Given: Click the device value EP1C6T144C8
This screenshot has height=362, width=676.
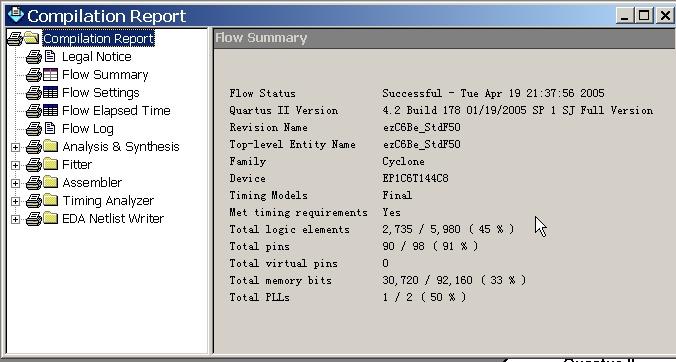Looking at the screenshot, I should point(415,178).
